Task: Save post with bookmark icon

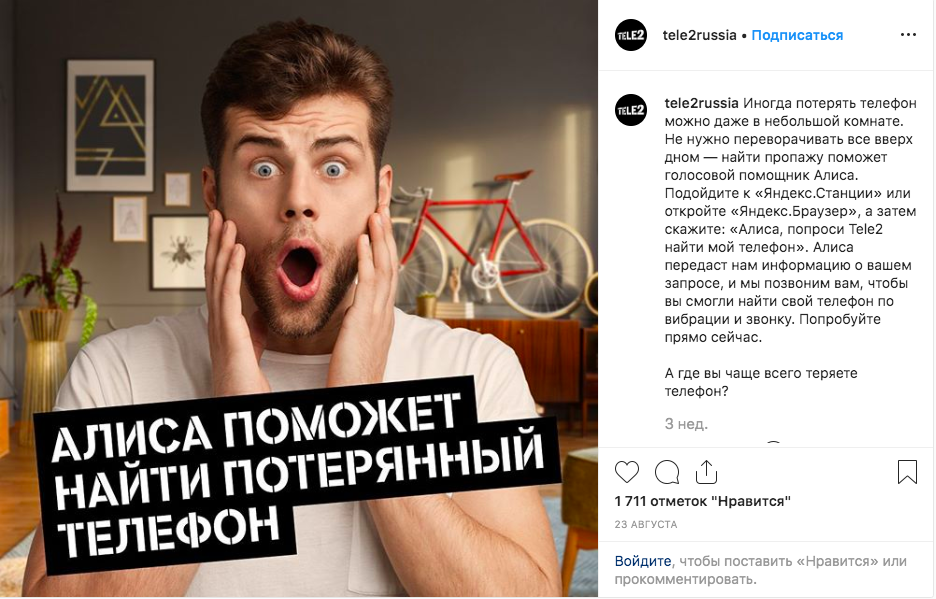Action: point(907,471)
